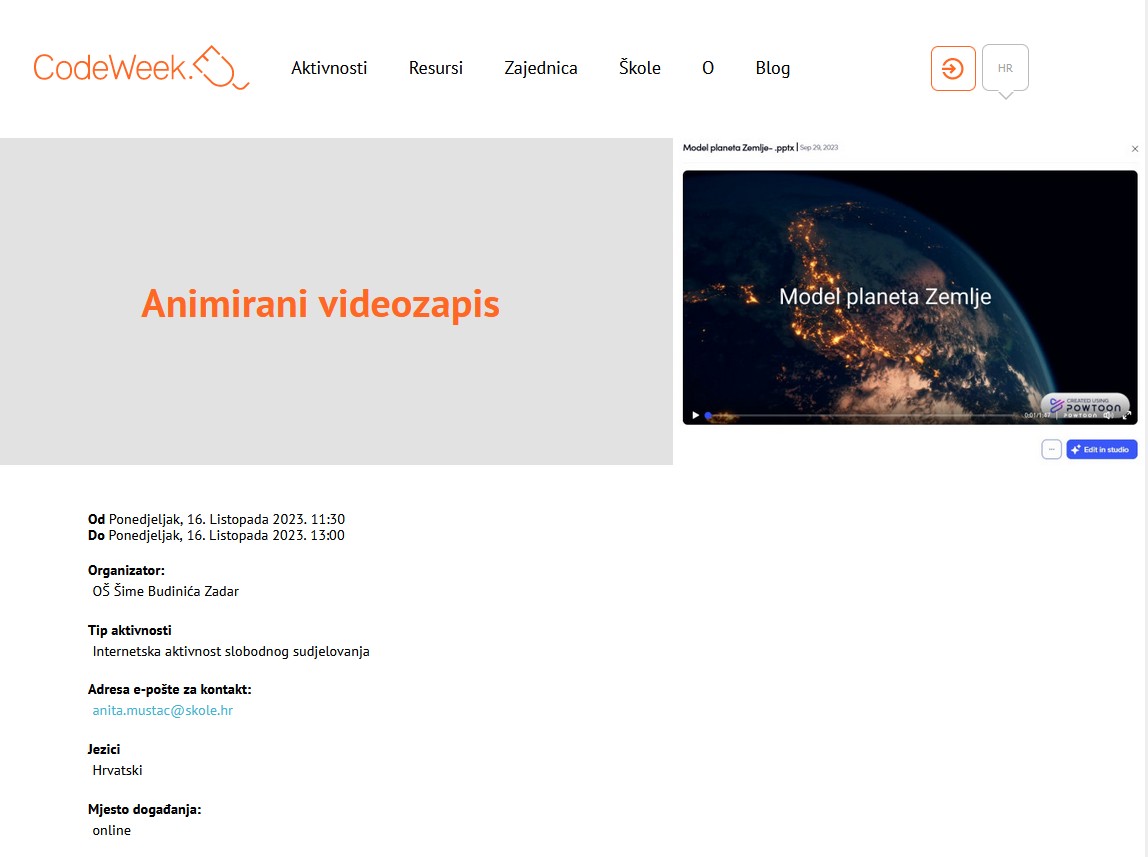The image size is (1148, 857).
Task: Click the orange login arrow icon
Action: coord(953,68)
